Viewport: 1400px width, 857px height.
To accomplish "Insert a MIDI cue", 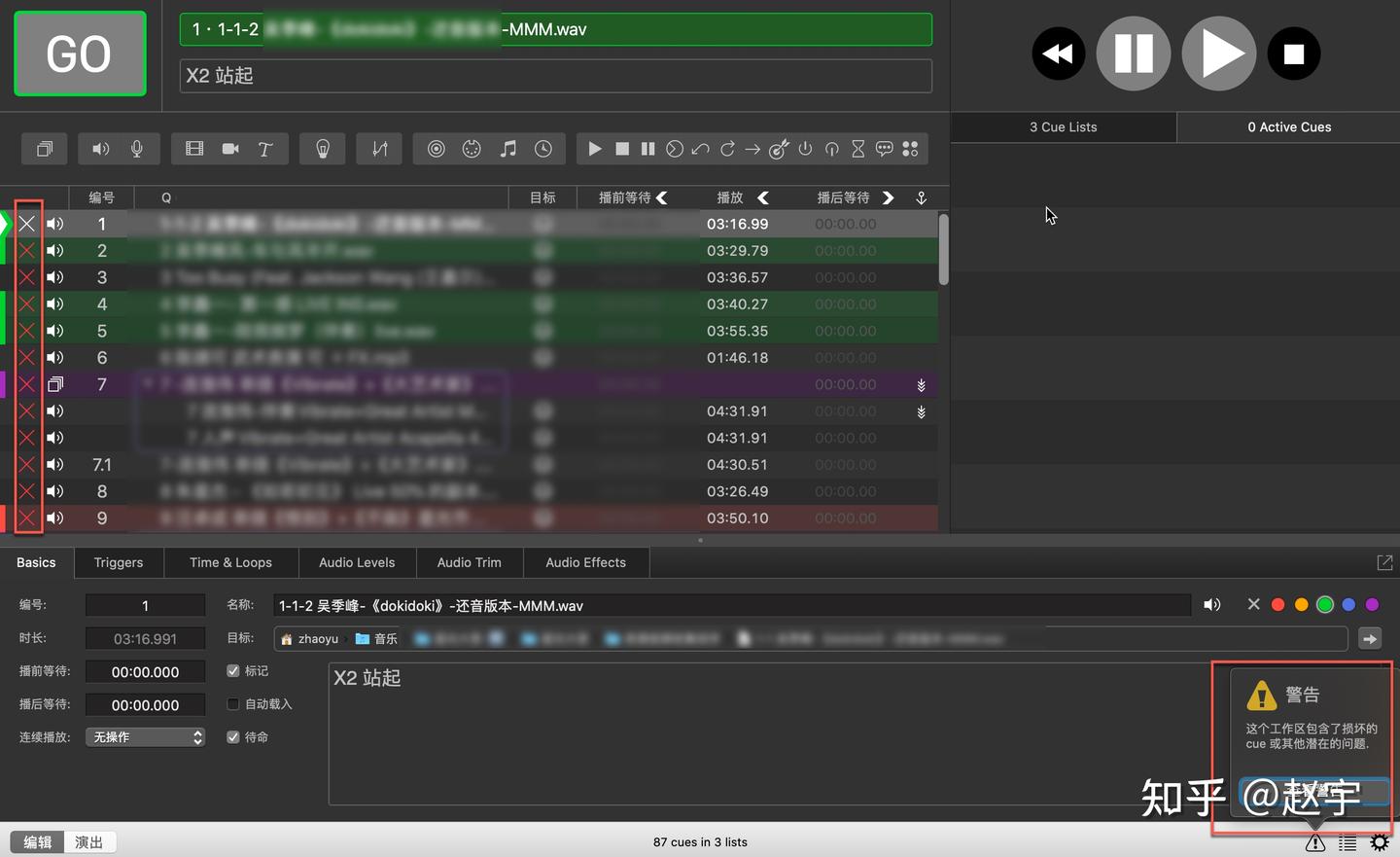I will (x=472, y=148).
